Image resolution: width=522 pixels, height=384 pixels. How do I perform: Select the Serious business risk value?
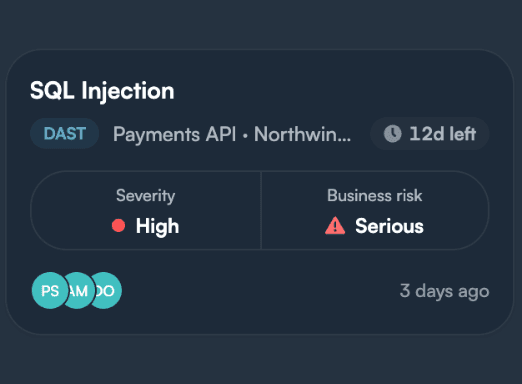coord(389,226)
